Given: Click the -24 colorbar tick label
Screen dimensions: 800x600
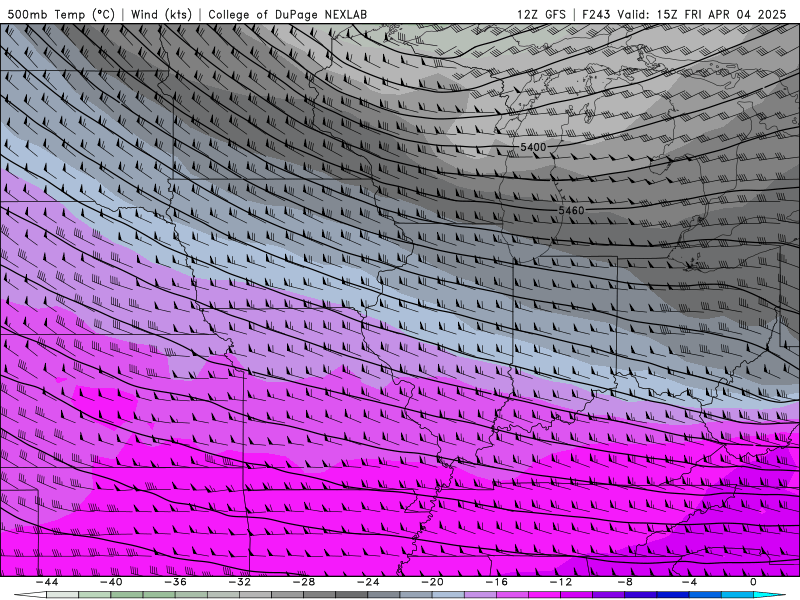Looking at the screenshot, I should point(368,582).
